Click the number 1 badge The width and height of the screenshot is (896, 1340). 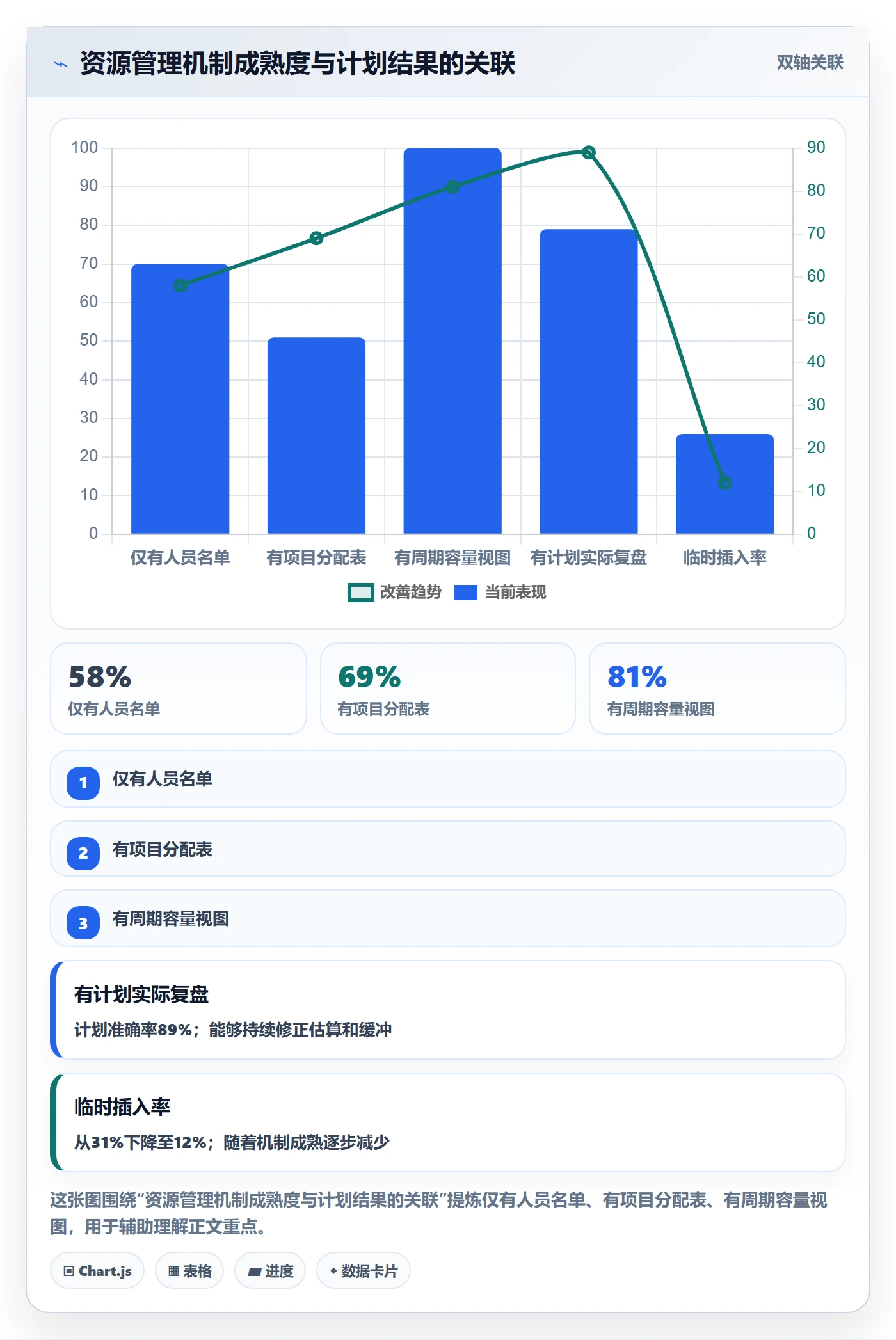(x=83, y=783)
